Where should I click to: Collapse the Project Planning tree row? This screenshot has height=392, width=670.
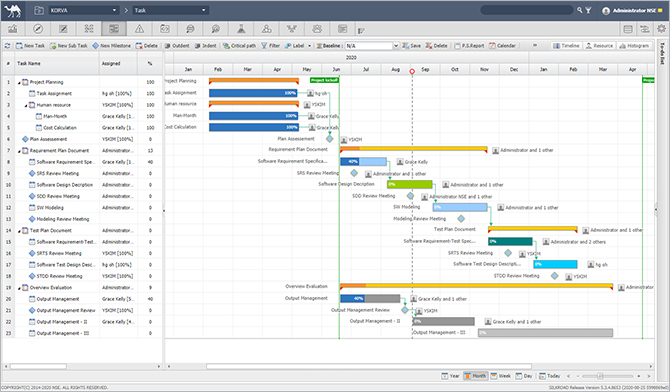tap(19, 83)
